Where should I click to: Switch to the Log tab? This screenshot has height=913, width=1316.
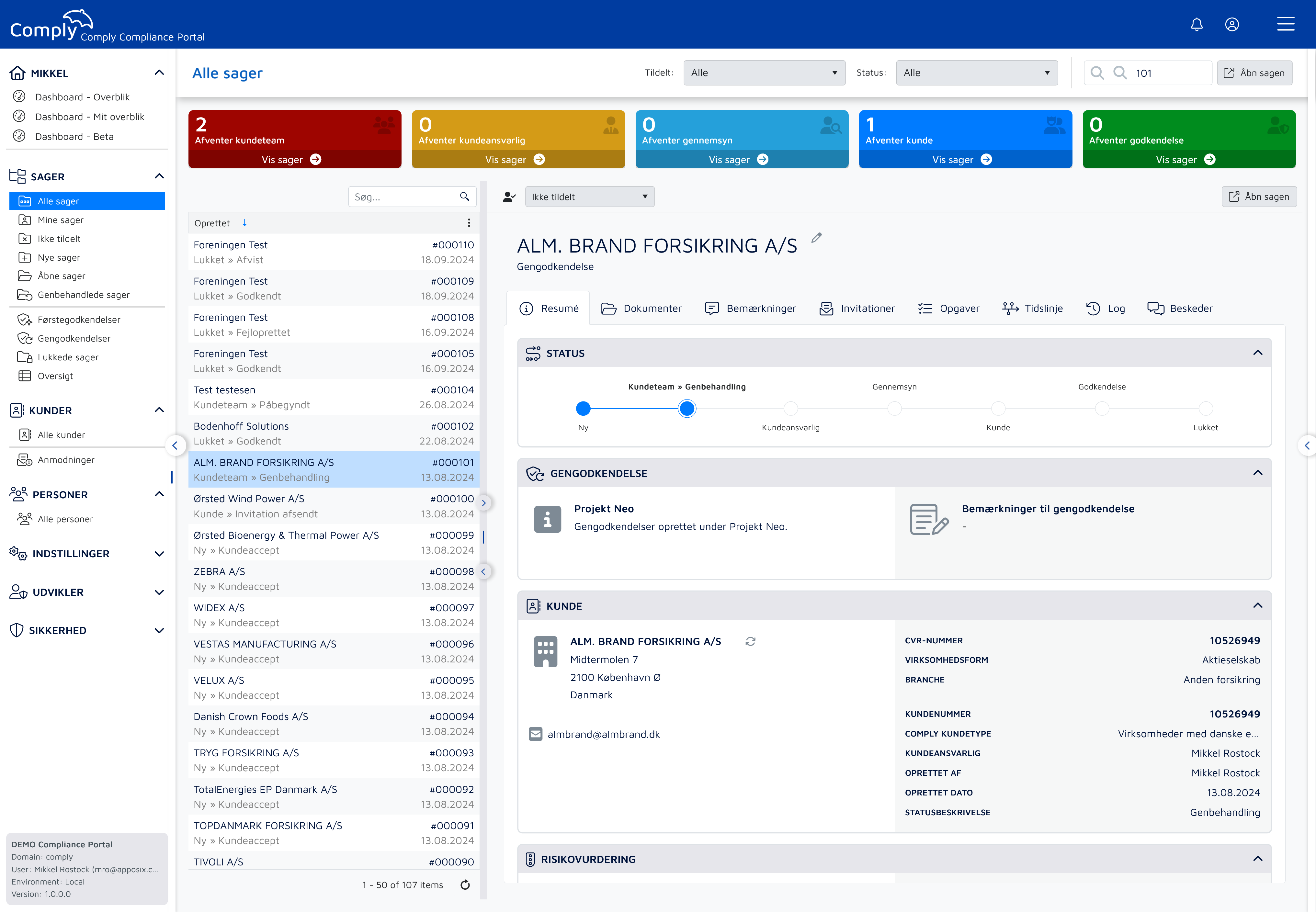1106,308
